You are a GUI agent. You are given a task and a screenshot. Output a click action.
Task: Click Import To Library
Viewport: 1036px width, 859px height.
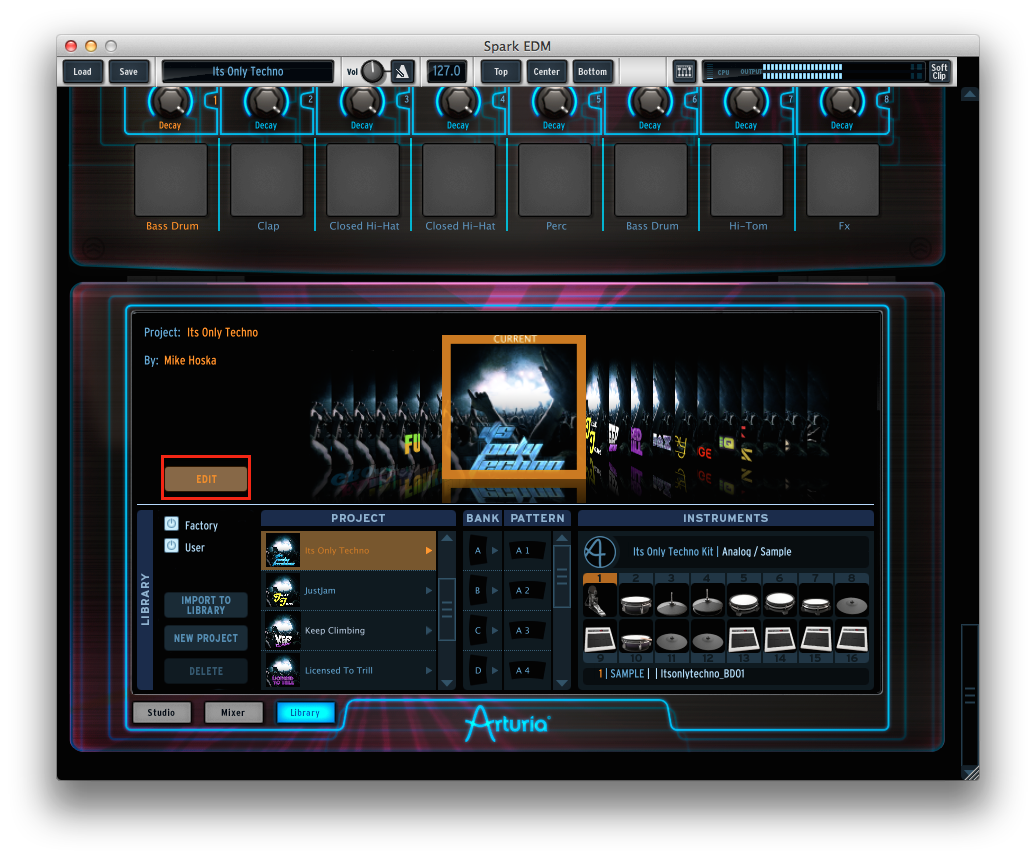point(206,605)
